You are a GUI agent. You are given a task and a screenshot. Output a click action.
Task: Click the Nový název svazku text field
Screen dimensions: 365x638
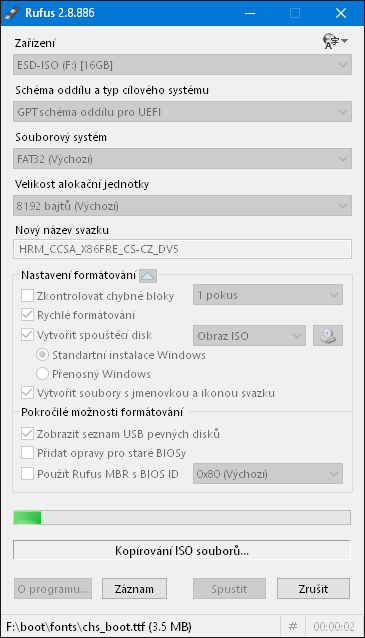[x=182, y=249]
